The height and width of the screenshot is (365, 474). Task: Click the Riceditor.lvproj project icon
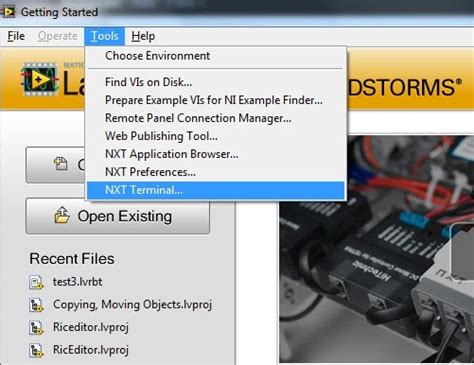(36, 327)
